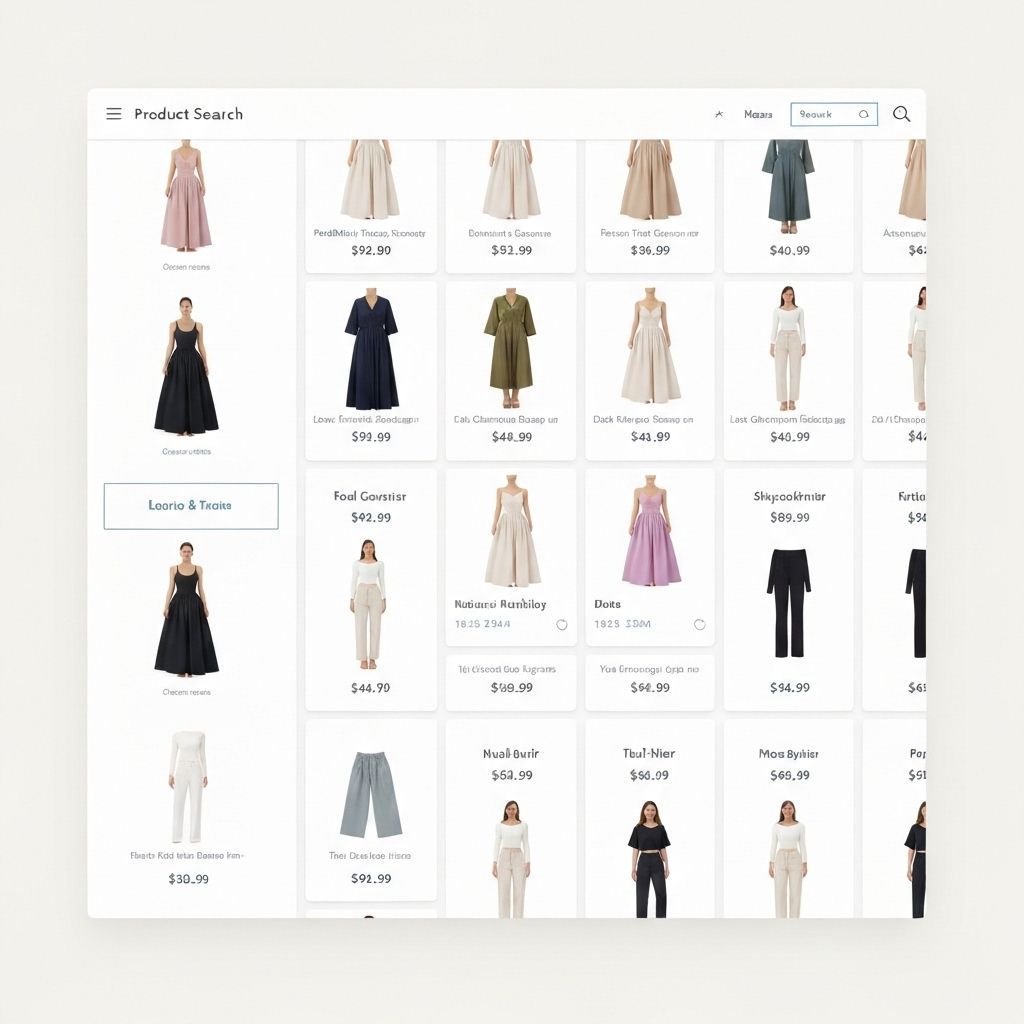Image resolution: width=1024 pixels, height=1024 pixels.
Task: Open the black top outfit product card
Action: pyautogui.click(x=649, y=855)
